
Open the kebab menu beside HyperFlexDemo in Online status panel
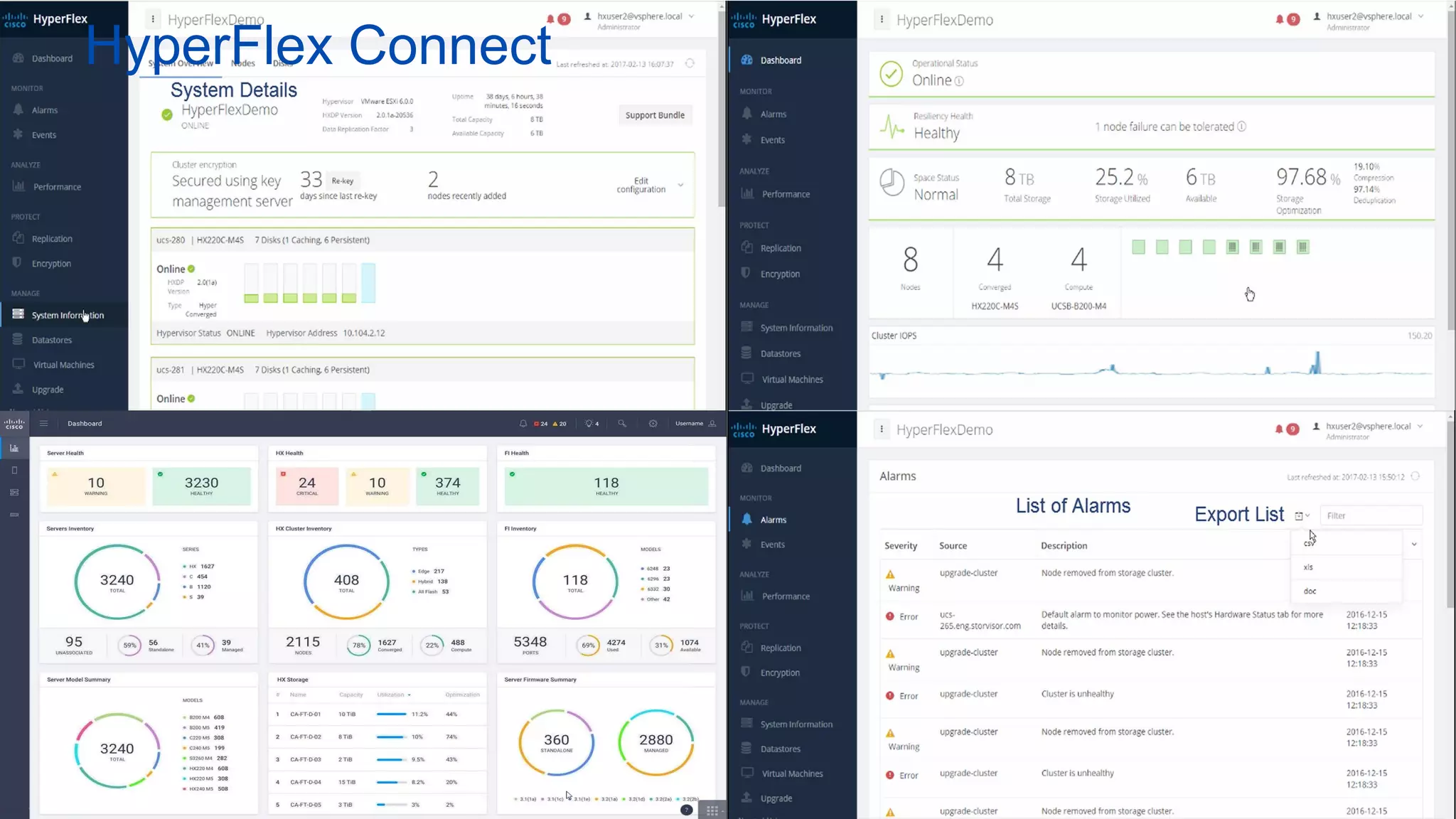click(882, 19)
